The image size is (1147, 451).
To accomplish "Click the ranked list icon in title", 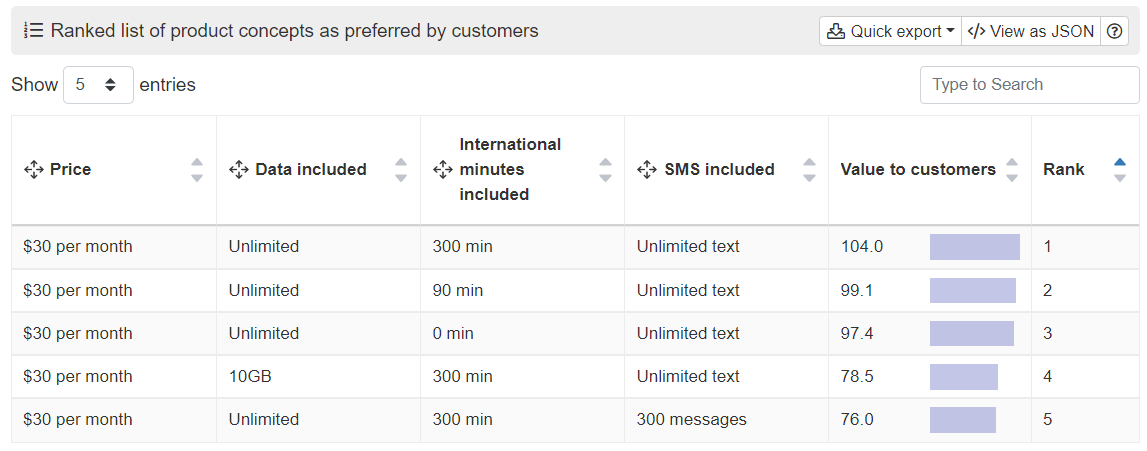I will (34, 31).
